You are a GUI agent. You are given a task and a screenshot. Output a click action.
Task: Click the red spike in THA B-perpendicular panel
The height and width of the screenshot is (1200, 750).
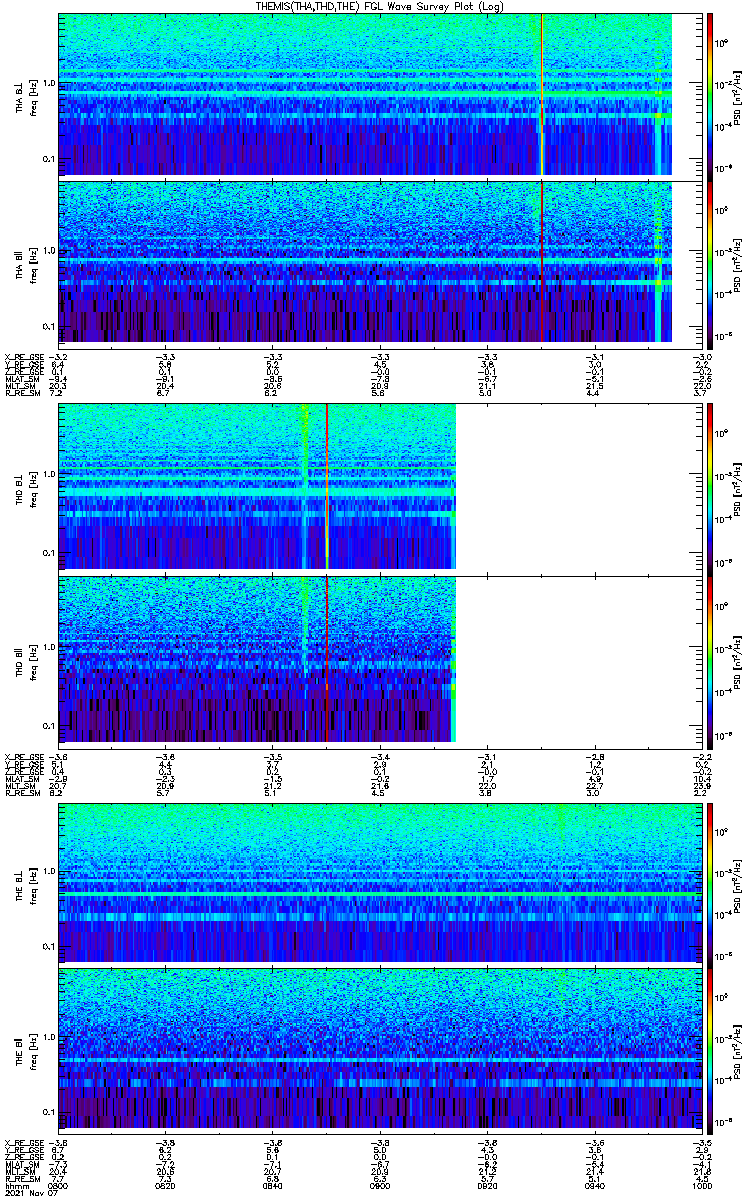coord(541,94)
